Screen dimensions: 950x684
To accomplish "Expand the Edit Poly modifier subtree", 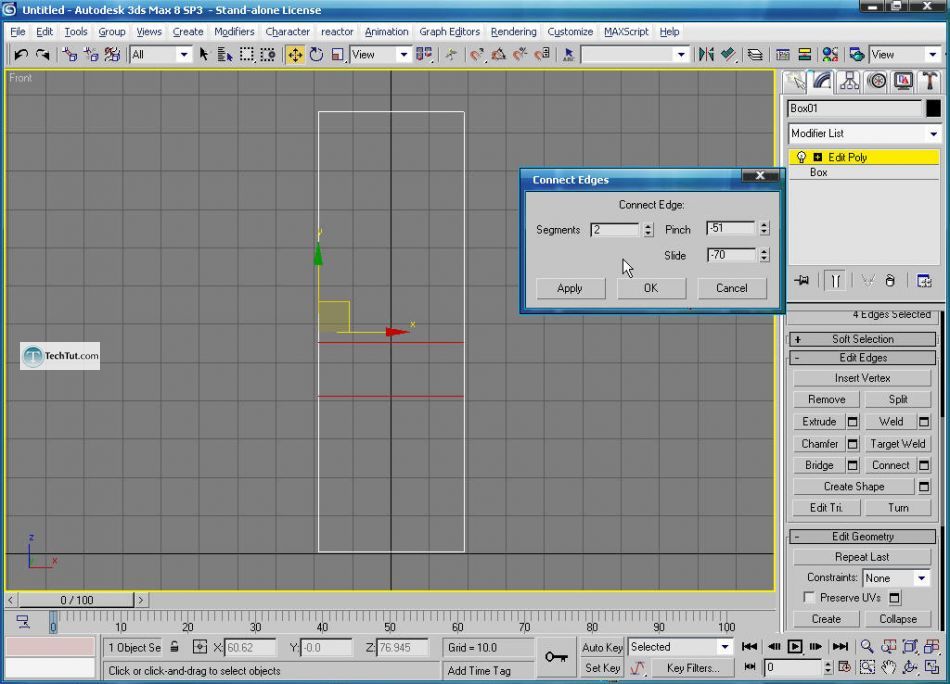I will coord(817,158).
